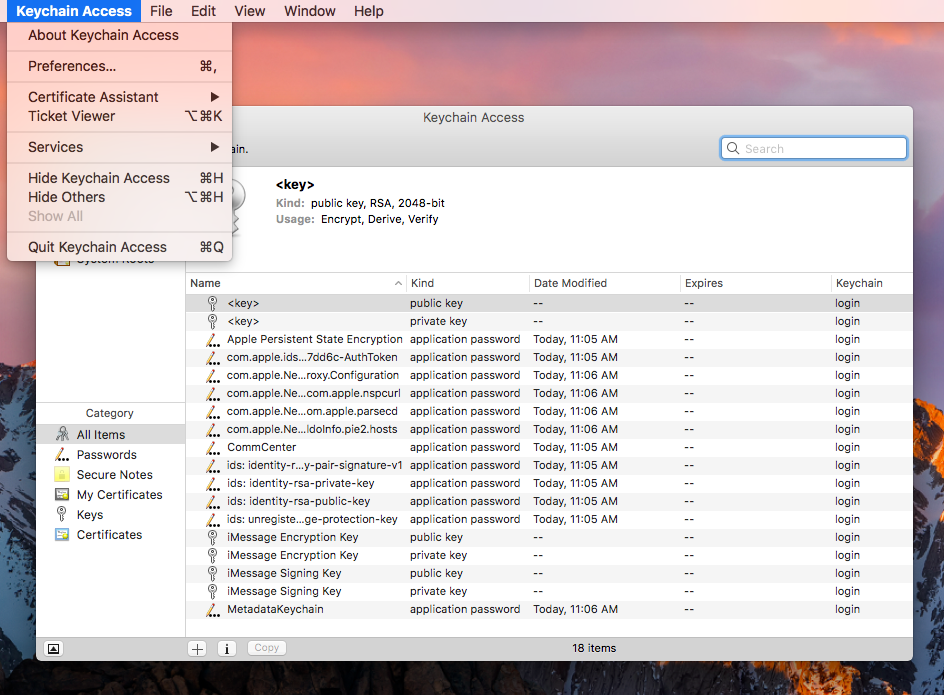944x695 pixels.
Task: Open the View menu
Action: (x=250, y=11)
